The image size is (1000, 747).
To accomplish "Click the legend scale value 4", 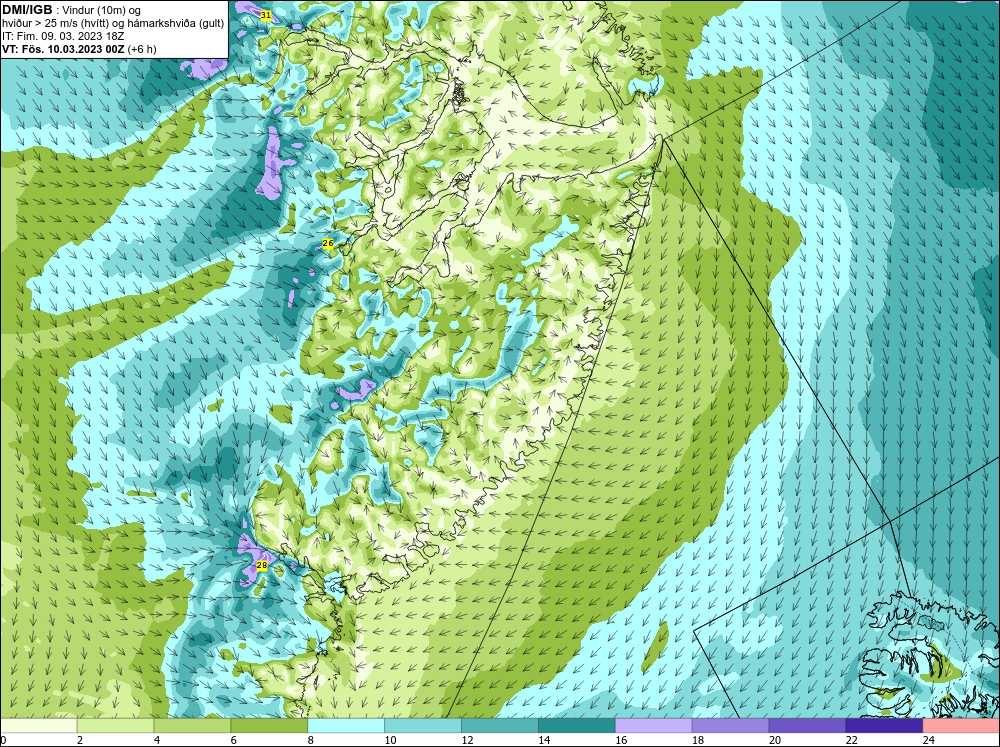I will (157, 740).
